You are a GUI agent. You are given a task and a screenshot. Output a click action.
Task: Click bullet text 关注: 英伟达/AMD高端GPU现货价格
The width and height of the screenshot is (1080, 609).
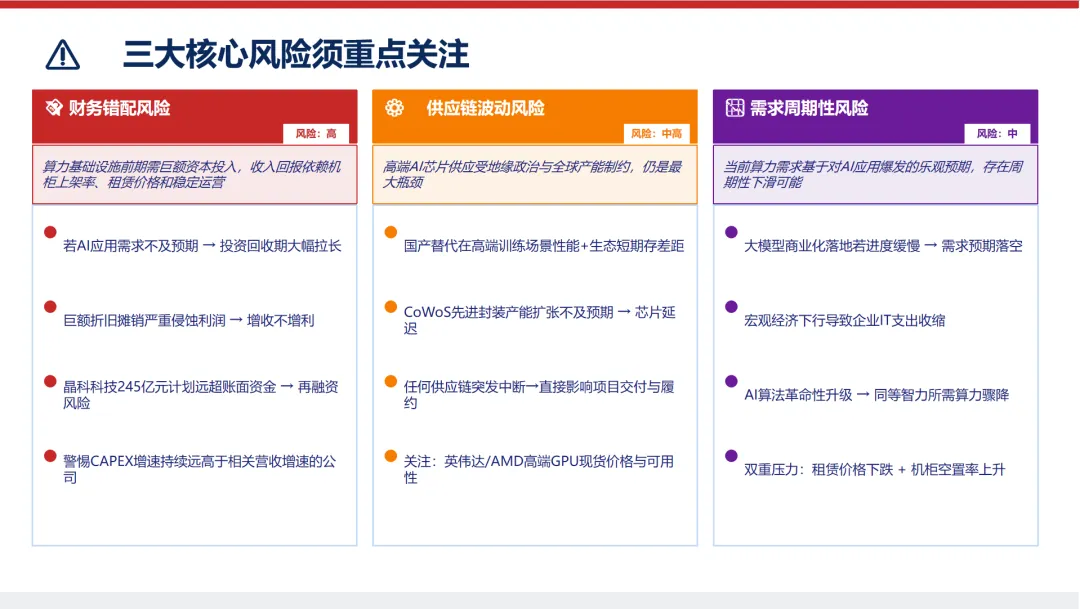pos(539,469)
